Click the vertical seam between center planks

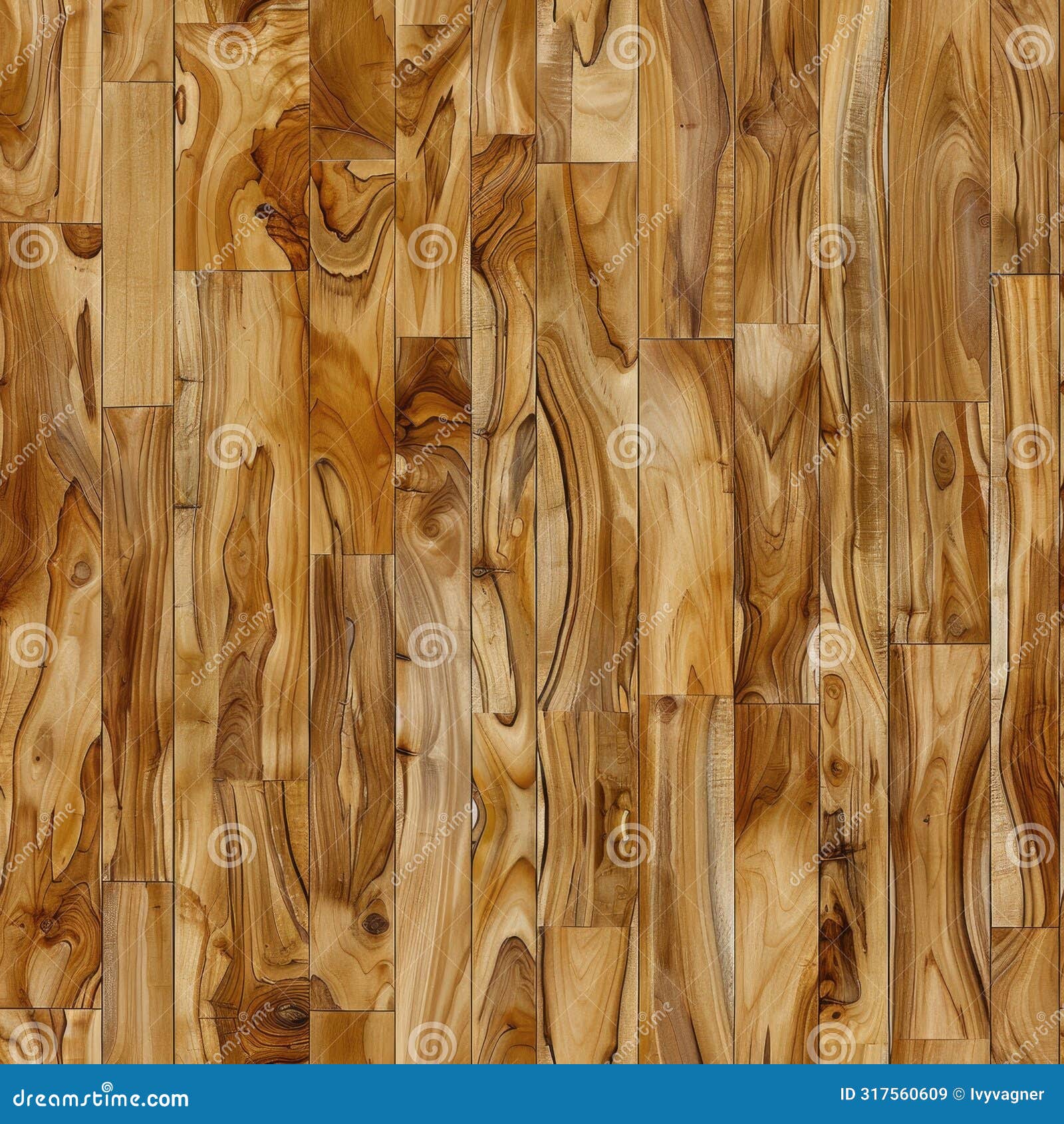point(537,532)
